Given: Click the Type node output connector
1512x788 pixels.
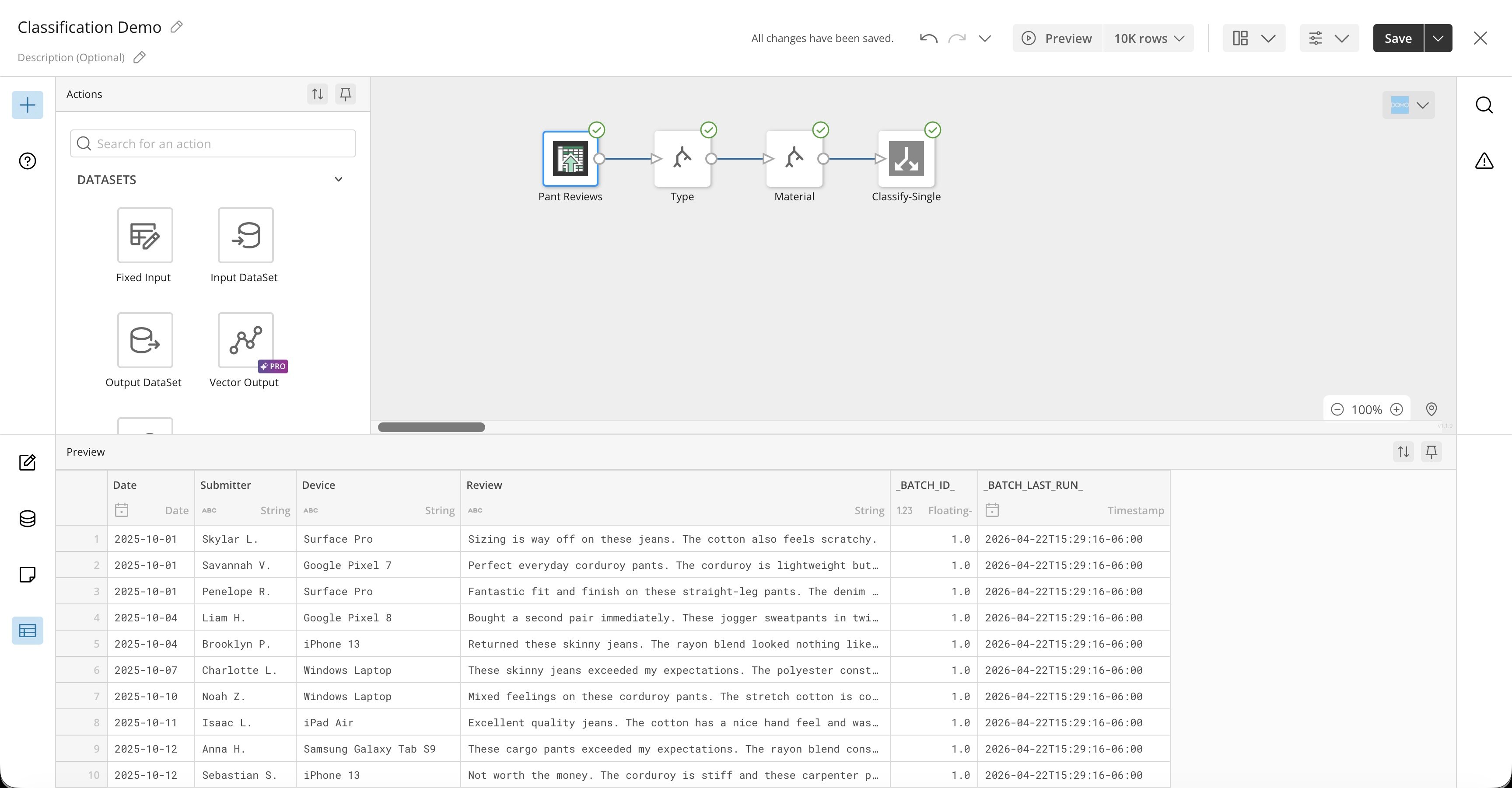Looking at the screenshot, I should click(x=711, y=158).
